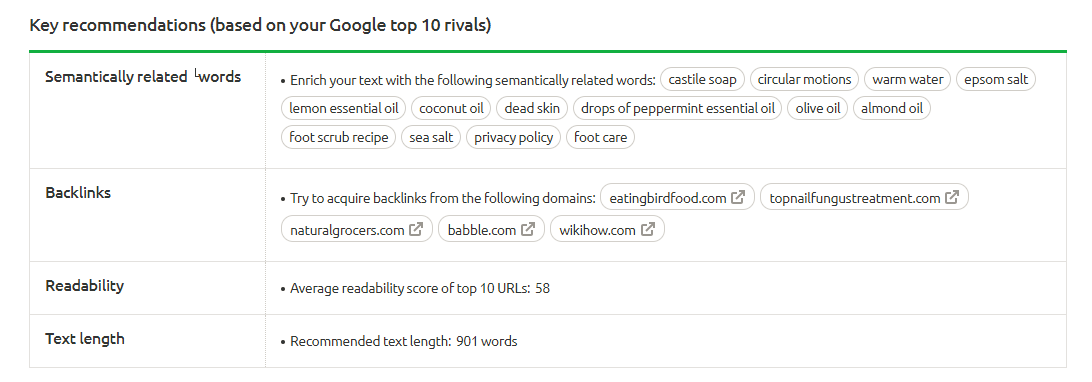1092x382 pixels.
Task: Select the 'circular motions' keyword tag
Action: [x=804, y=79]
